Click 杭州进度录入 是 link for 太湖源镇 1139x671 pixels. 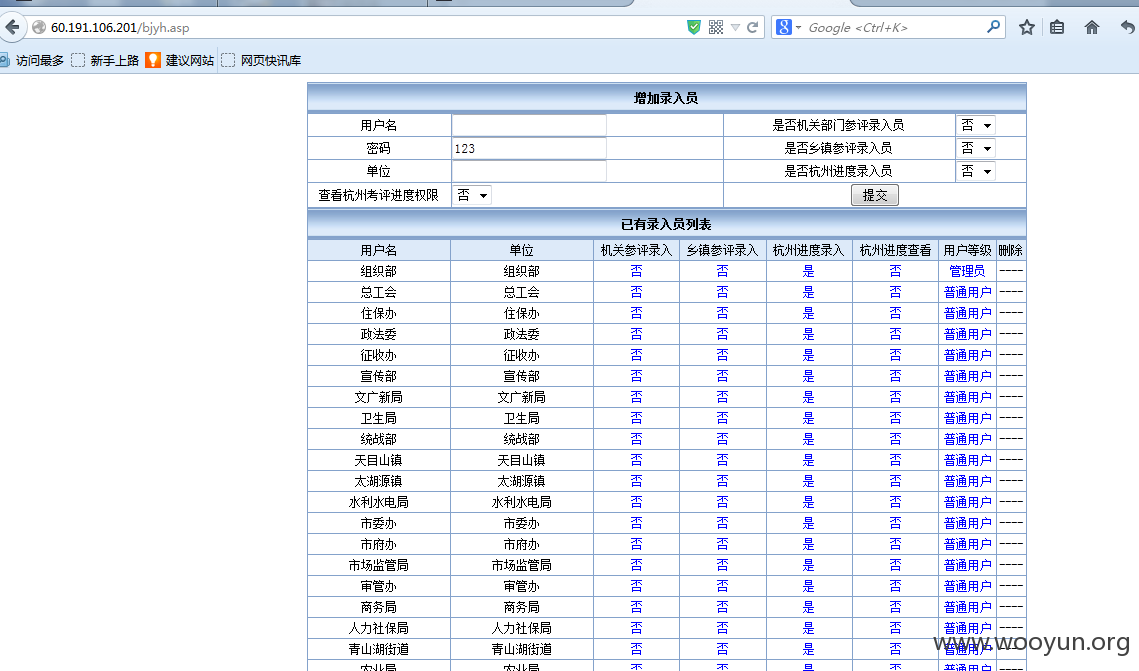[x=808, y=481]
